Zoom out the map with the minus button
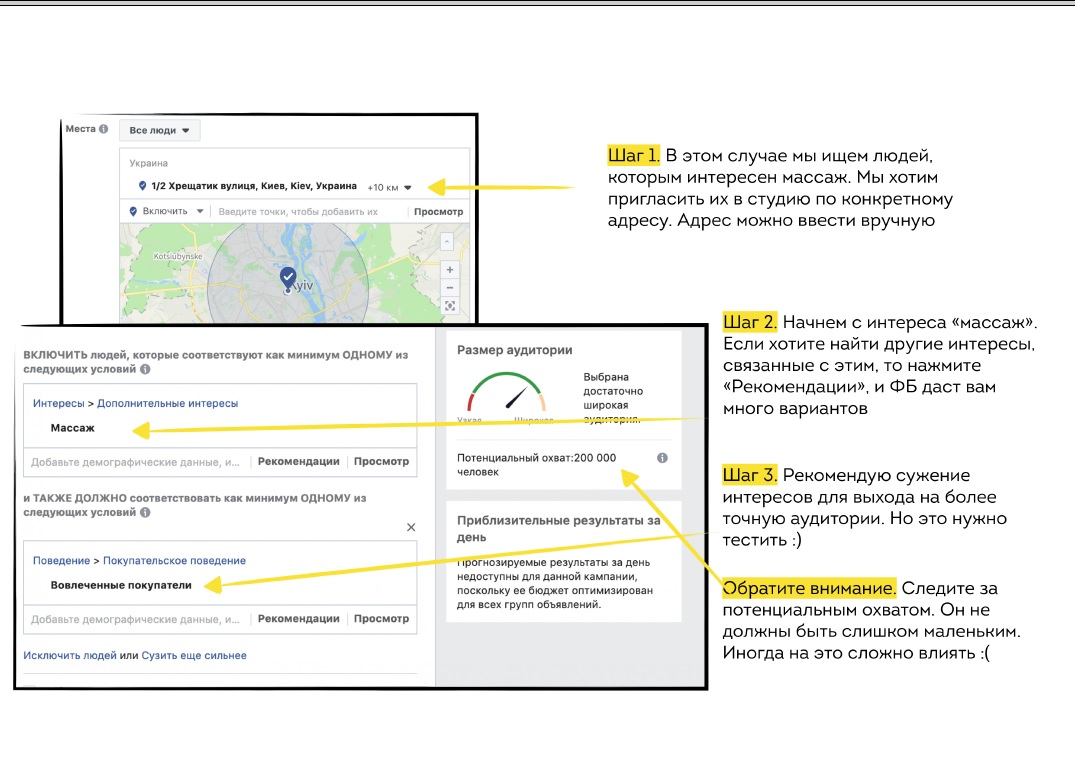The height and width of the screenshot is (757, 1075). [x=450, y=288]
